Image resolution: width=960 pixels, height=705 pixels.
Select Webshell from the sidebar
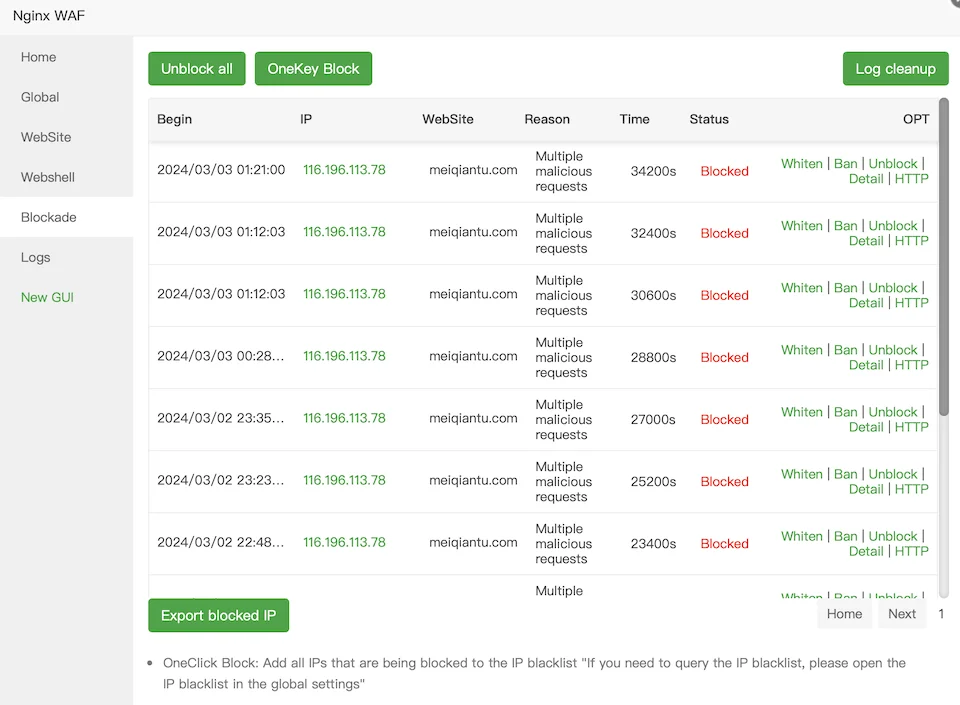tap(48, 177)
